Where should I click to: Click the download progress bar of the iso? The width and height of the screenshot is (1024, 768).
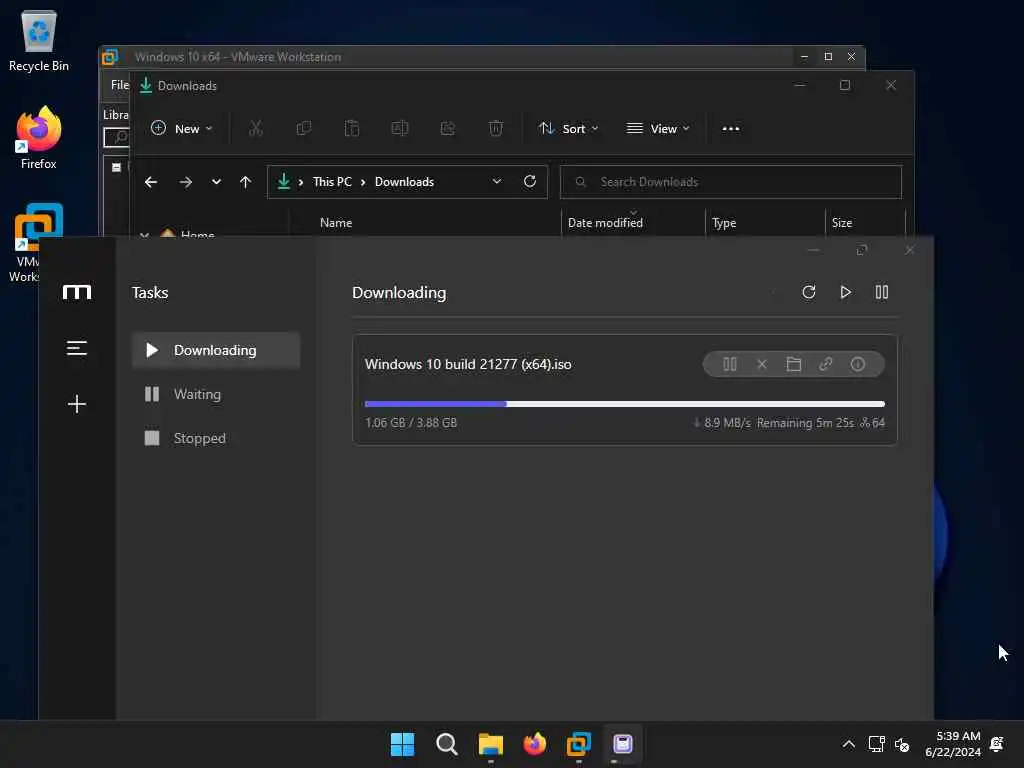pos(624,404)
